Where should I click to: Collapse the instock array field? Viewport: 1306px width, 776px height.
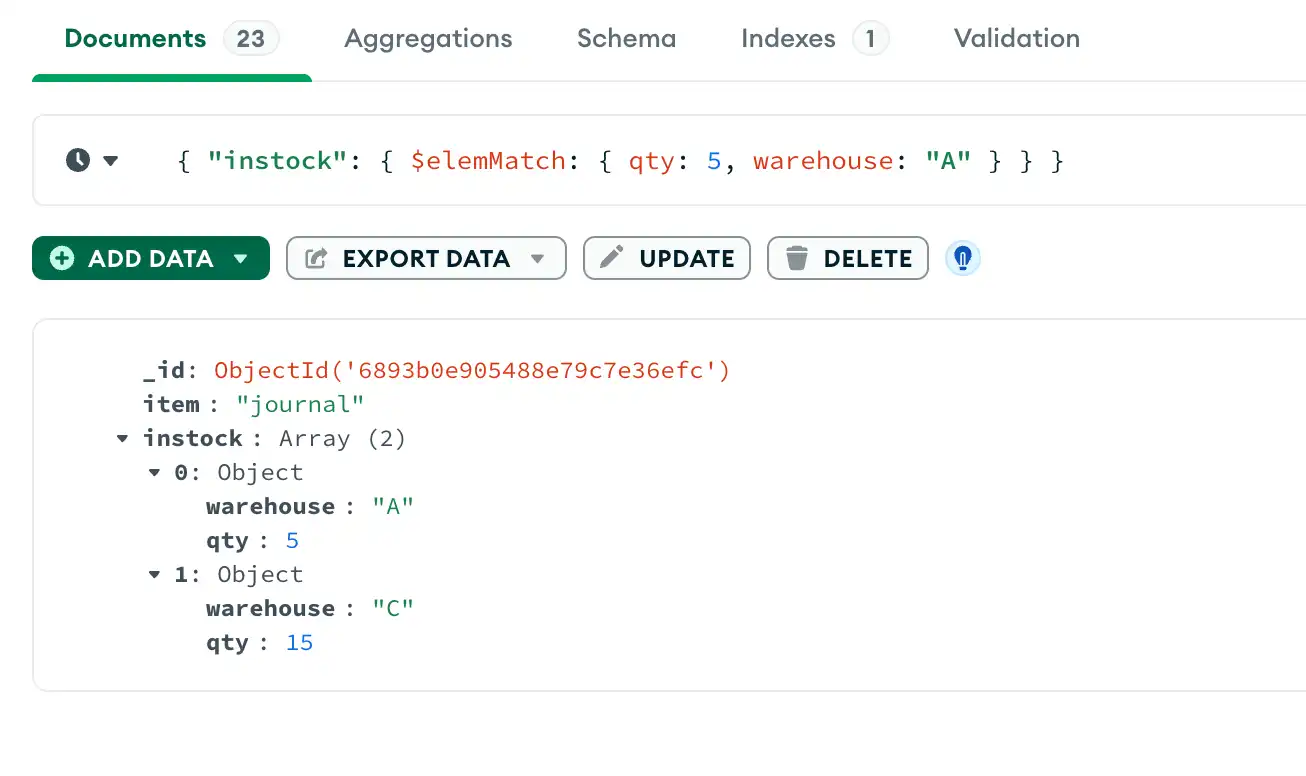121,438
